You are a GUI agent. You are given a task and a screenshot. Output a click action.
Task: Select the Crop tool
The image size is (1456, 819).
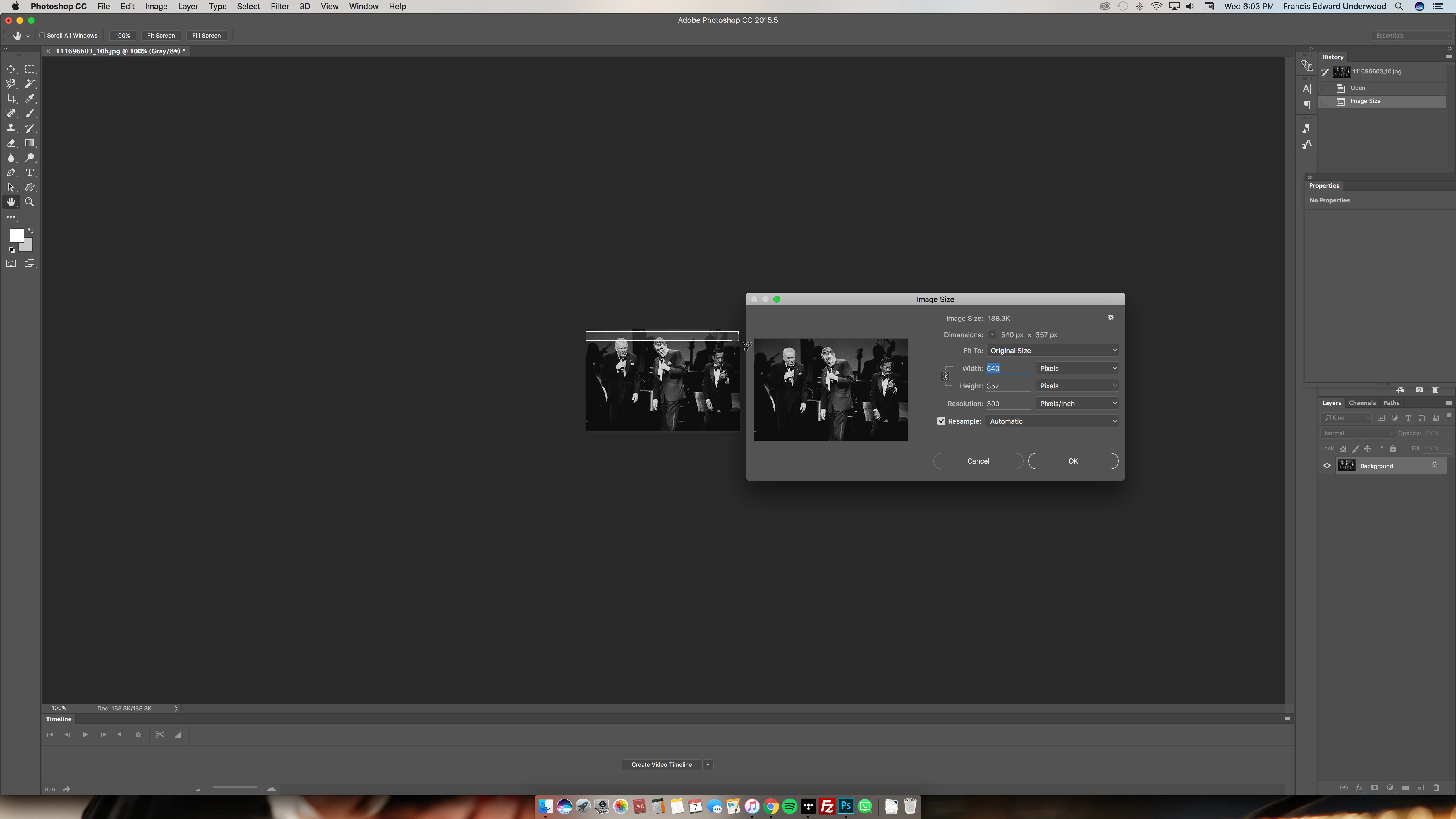click(x=11, y=98)
